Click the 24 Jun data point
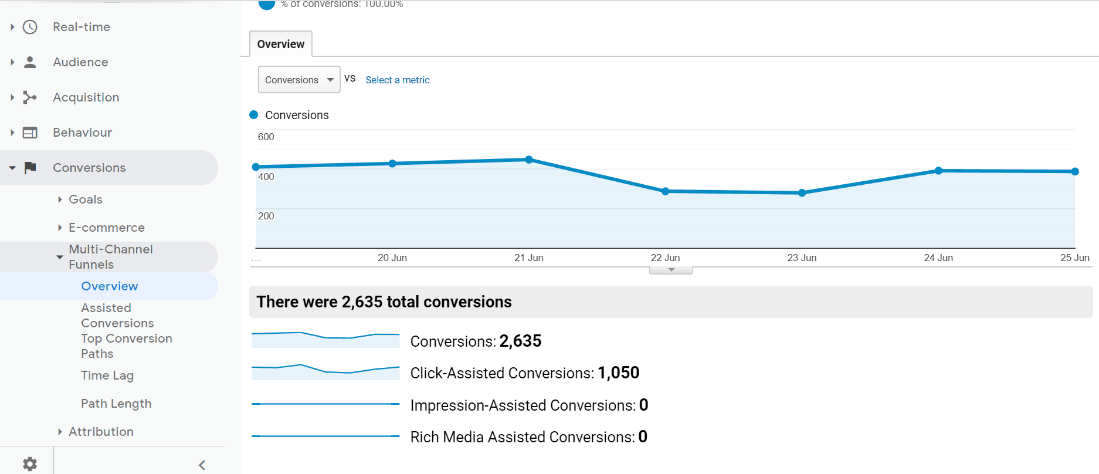The height and width of the screenshot is (474, 1099). coord(938,170)
